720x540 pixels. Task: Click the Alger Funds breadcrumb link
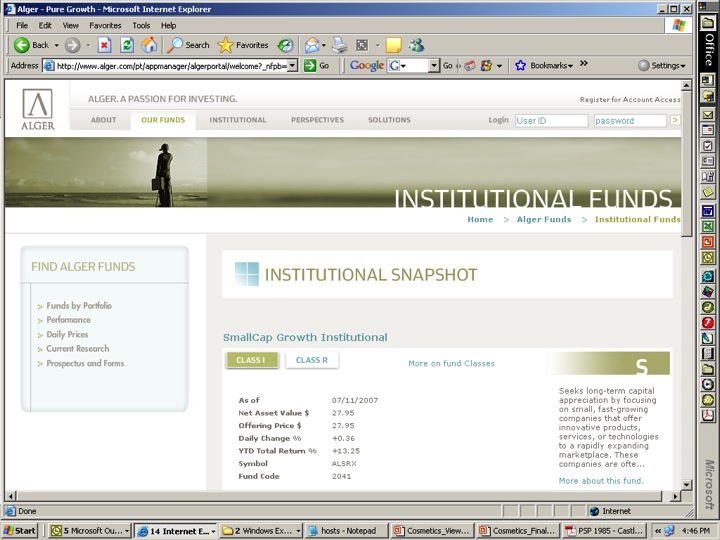(x=544, y=219)
